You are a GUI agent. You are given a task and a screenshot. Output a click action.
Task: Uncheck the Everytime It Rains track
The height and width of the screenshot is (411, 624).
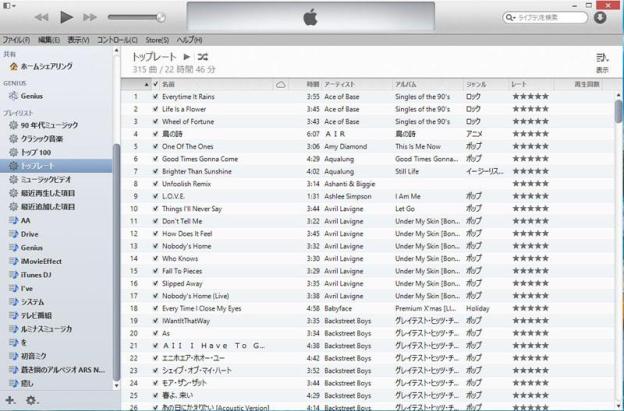(156, 97)
